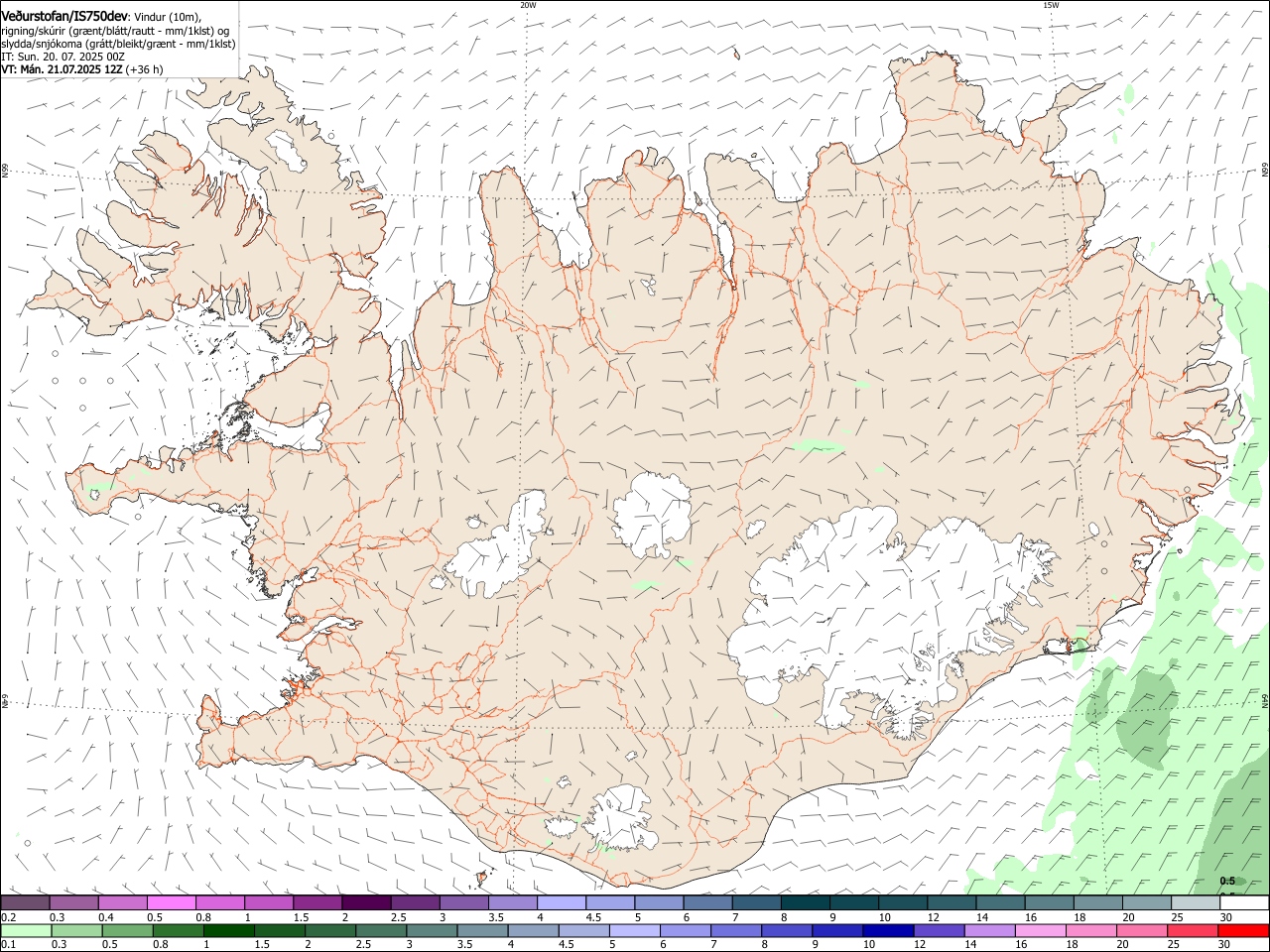Click the darkest purple snow swatch between 2 and 2.5
Viewport: 1270px width, 952px height.
click(365, 903)
